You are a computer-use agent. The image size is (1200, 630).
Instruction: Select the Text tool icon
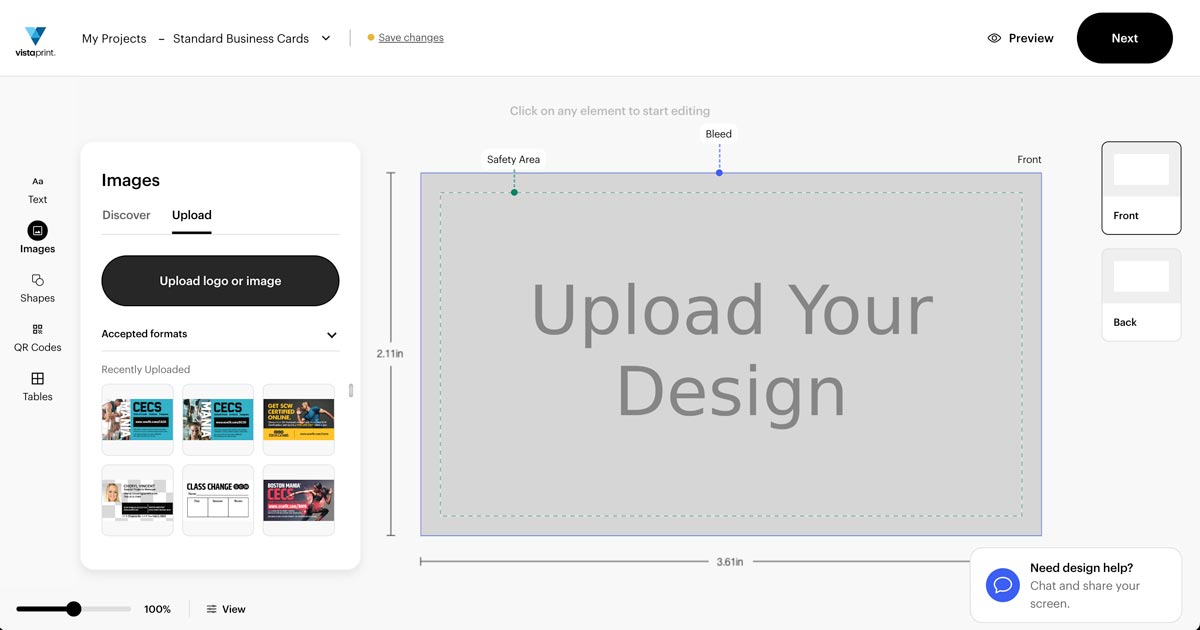37,182
